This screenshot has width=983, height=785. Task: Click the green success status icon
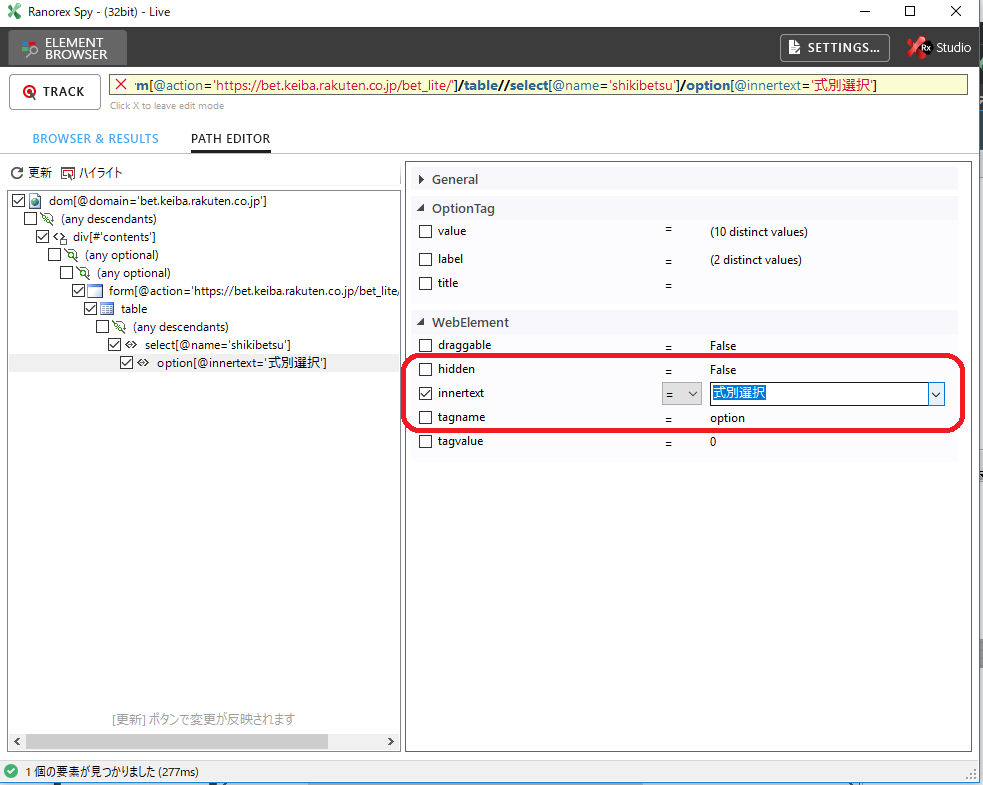(x=11, y=771)
